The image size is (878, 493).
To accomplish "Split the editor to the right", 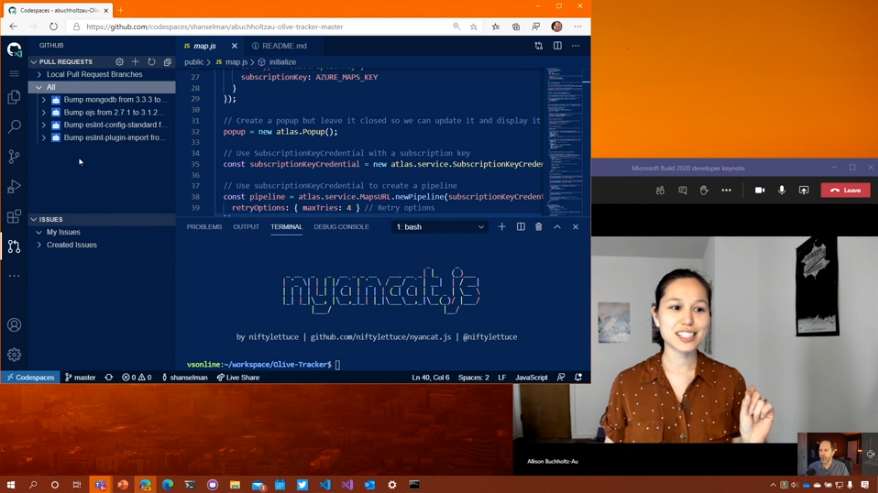I will 557,46.
